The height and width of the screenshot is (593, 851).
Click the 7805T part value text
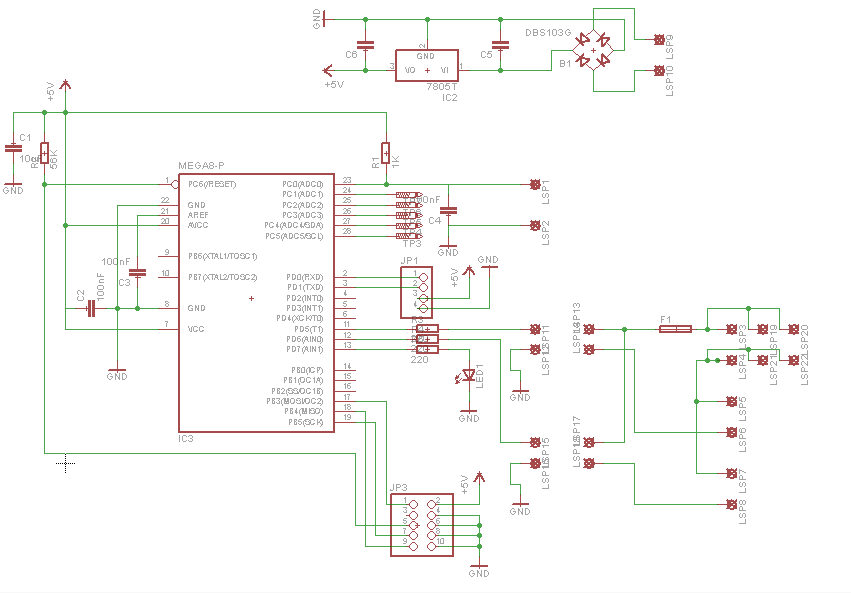442,87
